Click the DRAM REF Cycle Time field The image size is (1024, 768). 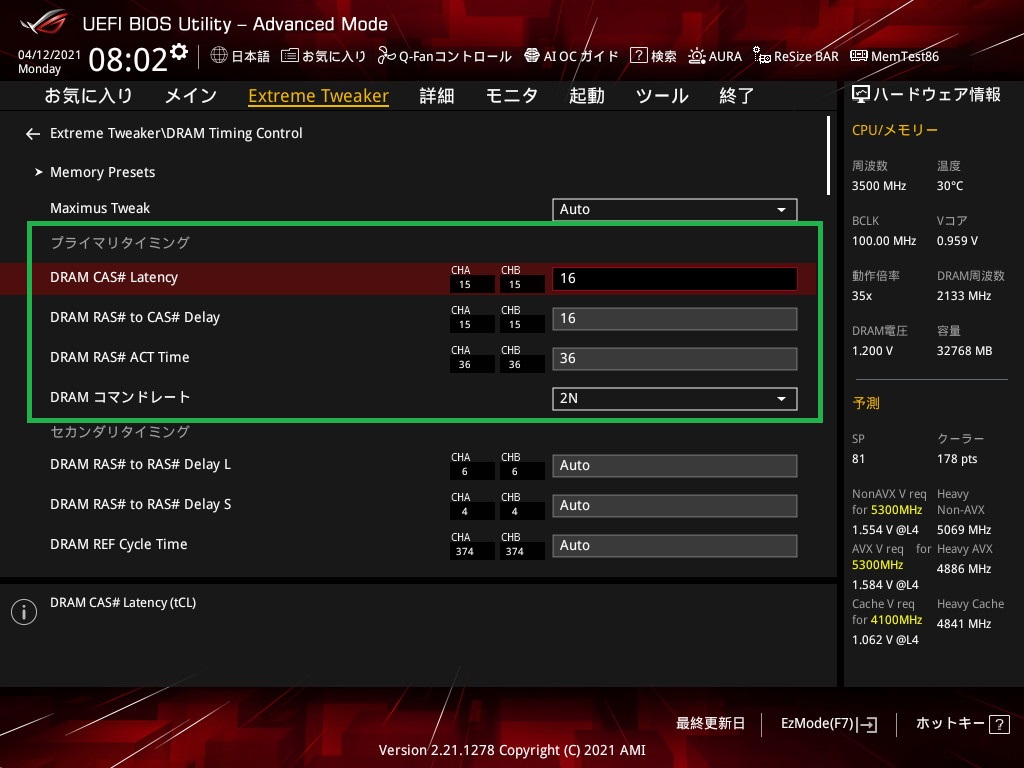point(675,545)
